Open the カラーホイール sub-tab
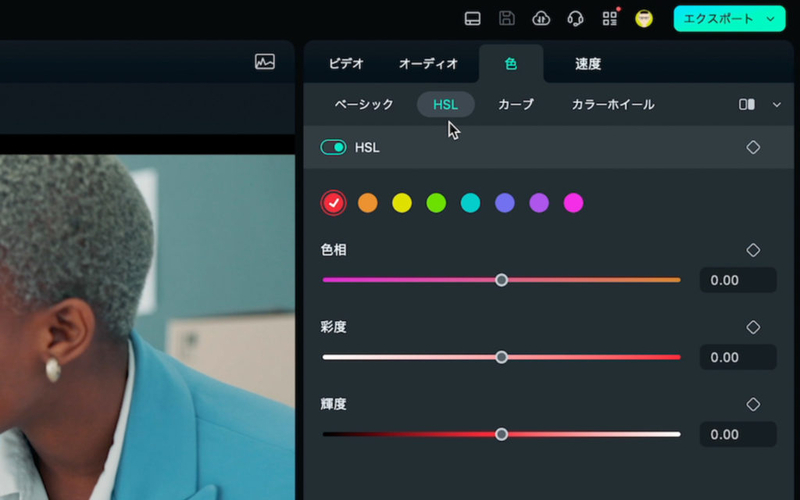Image resolution: width=800 pixels, height=500 pixels. tap(613, 105)
